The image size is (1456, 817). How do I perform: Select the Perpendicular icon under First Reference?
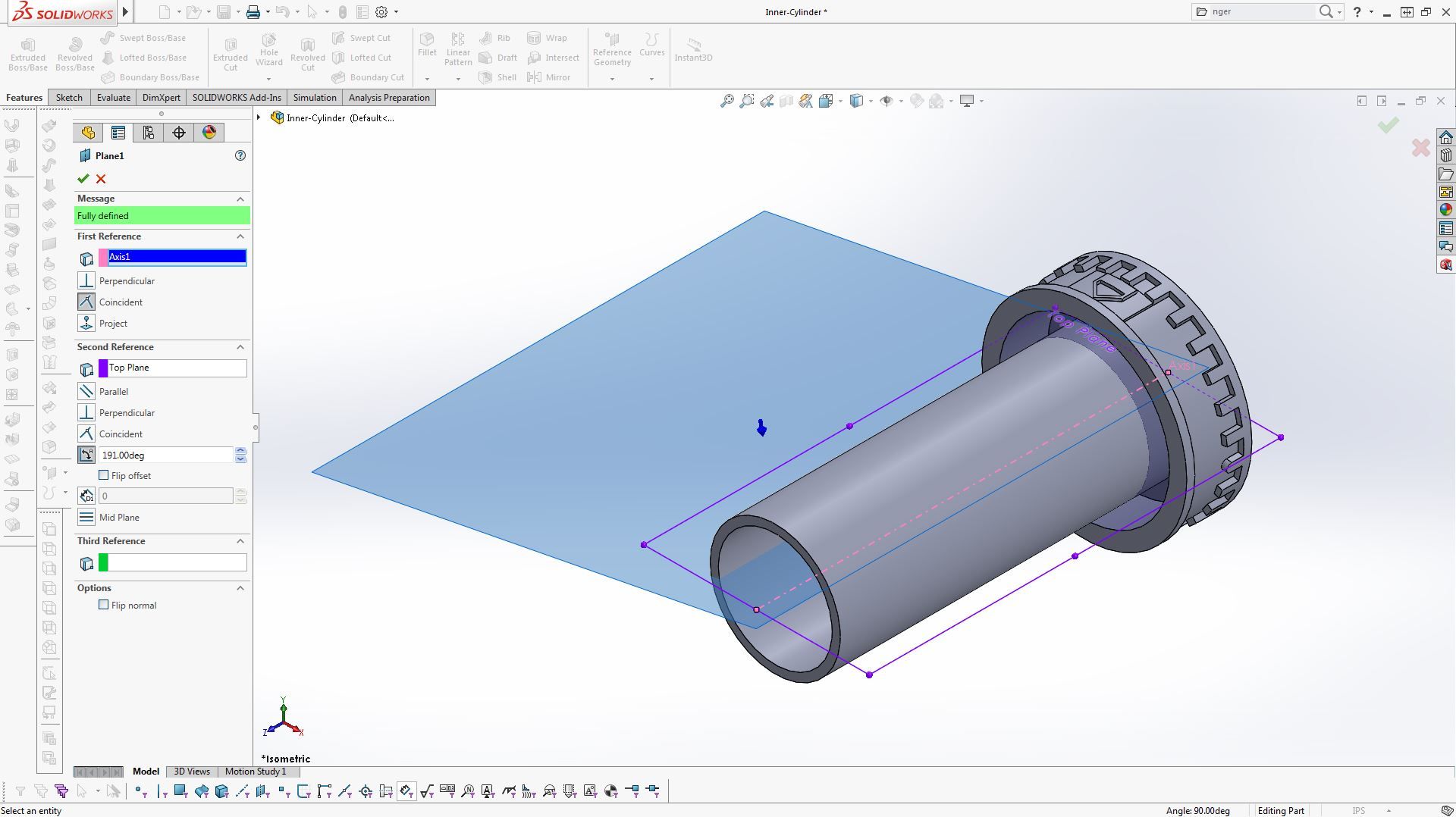[x=86, y=281]
